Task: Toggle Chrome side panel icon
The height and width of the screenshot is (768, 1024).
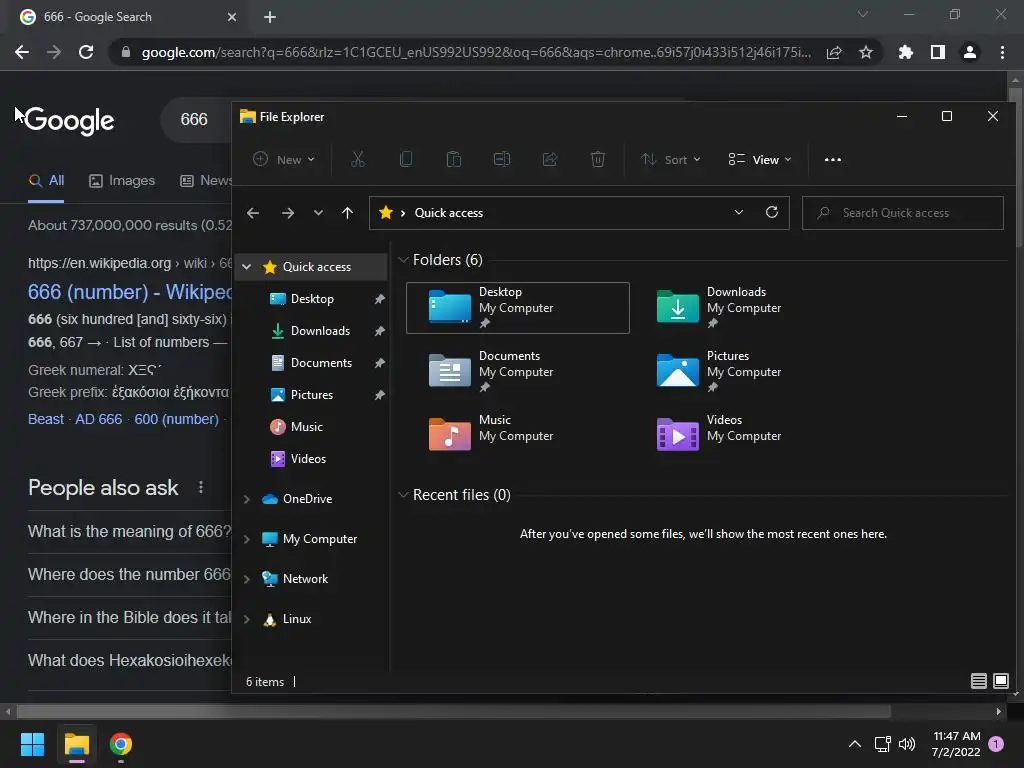Action: coord(938,52)
